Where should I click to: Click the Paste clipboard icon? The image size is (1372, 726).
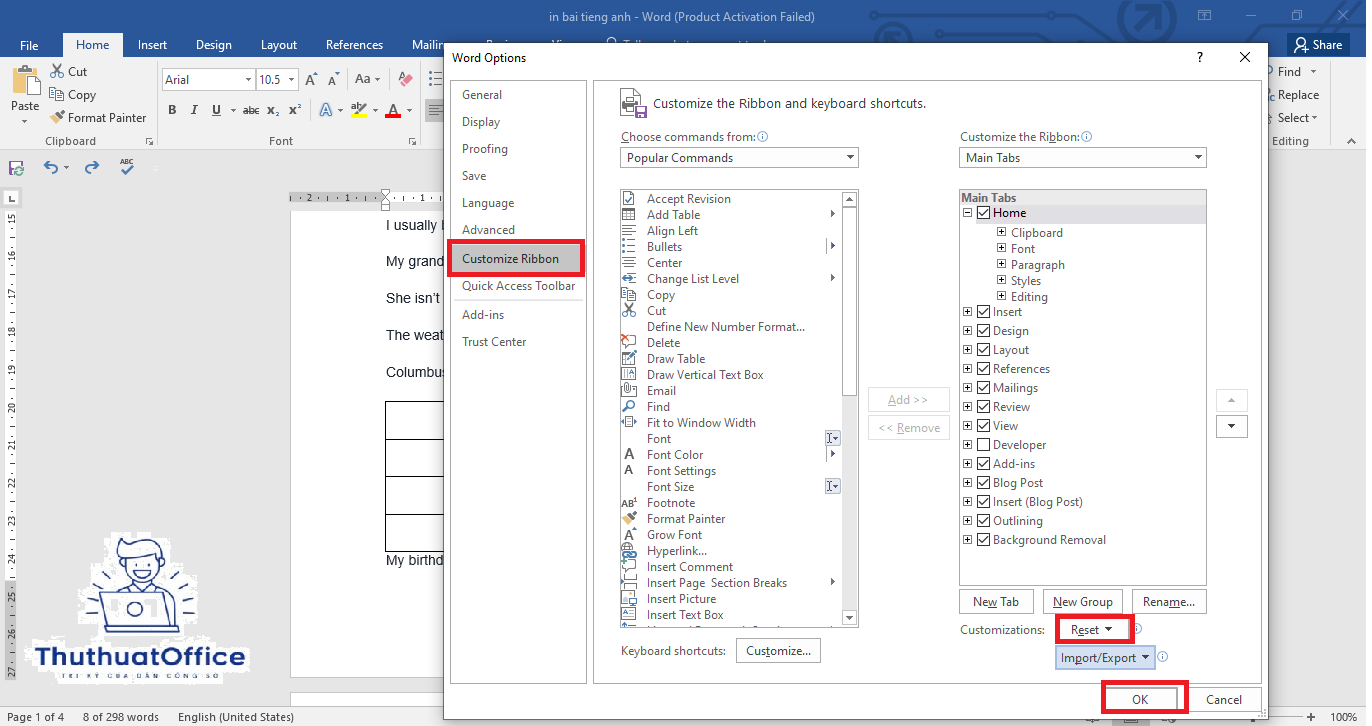[x=25, y=80]
